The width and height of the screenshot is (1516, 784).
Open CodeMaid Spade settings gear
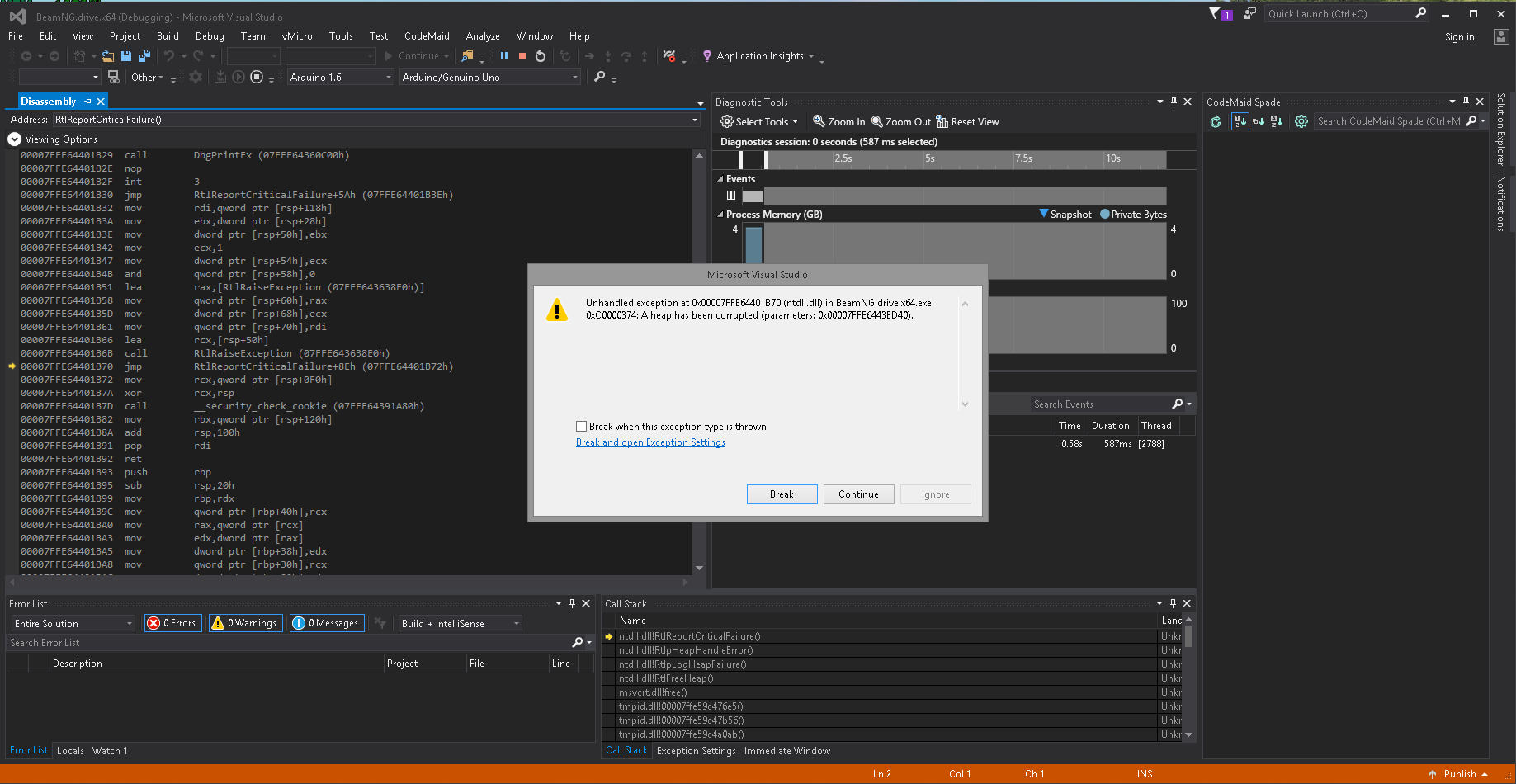click(x=1301, y=121)
